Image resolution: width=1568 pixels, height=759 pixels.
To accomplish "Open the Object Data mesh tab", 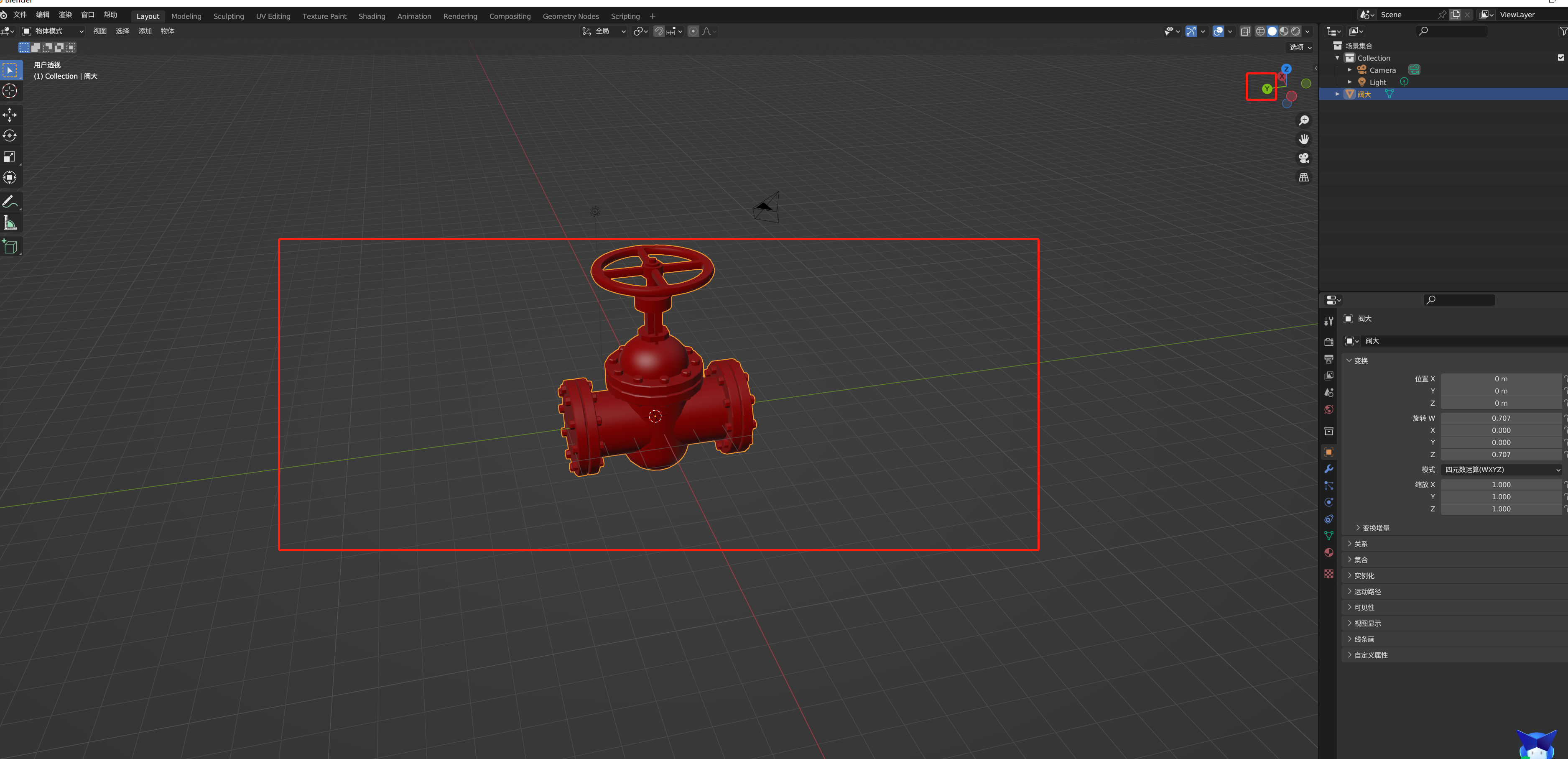I will tap(1329, 536).
